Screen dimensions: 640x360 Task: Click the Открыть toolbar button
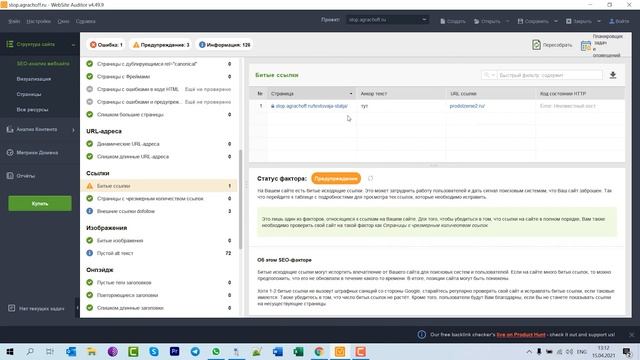click(487, 21)
